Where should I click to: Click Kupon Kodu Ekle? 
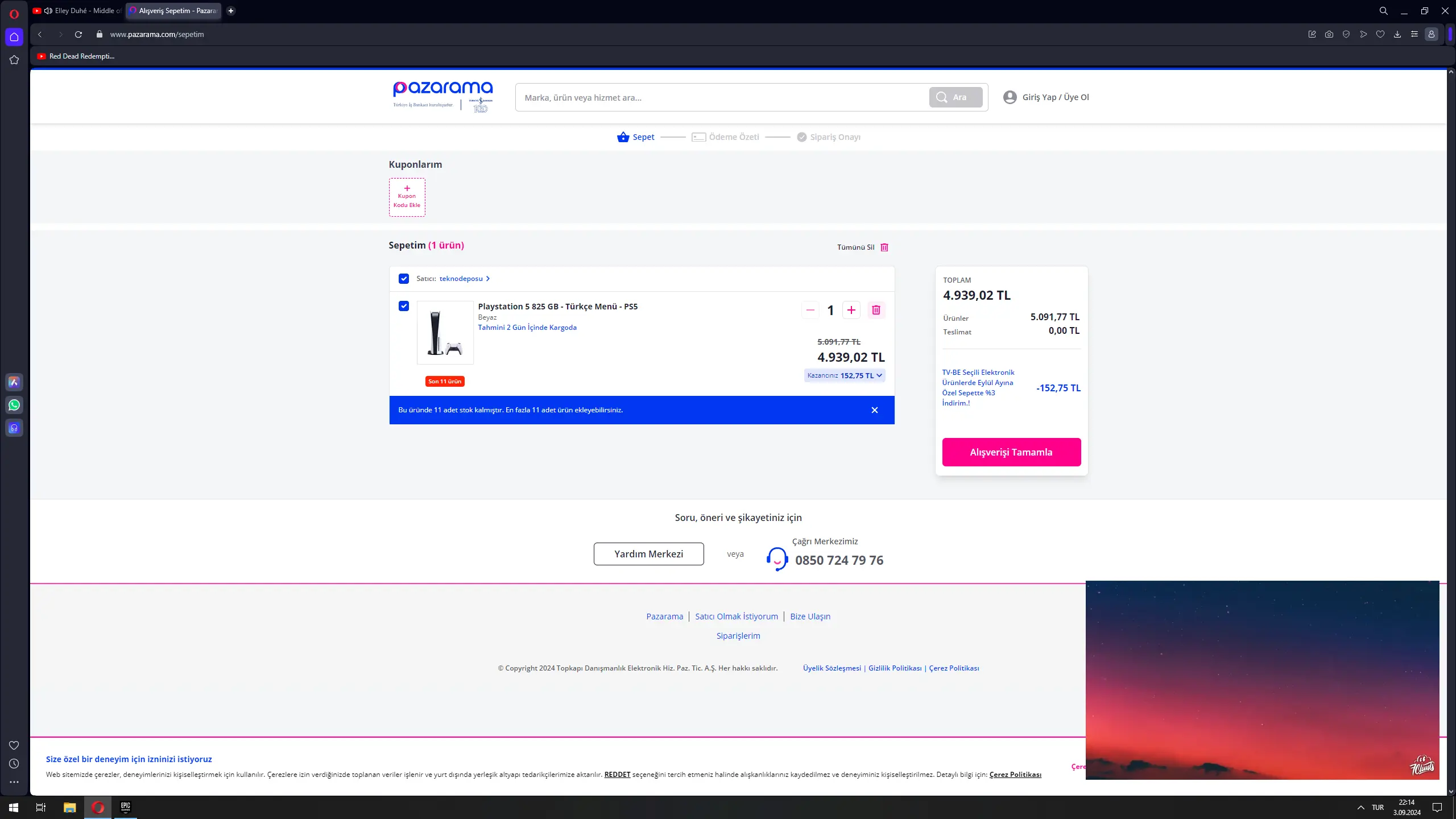[x=407, y=197]
